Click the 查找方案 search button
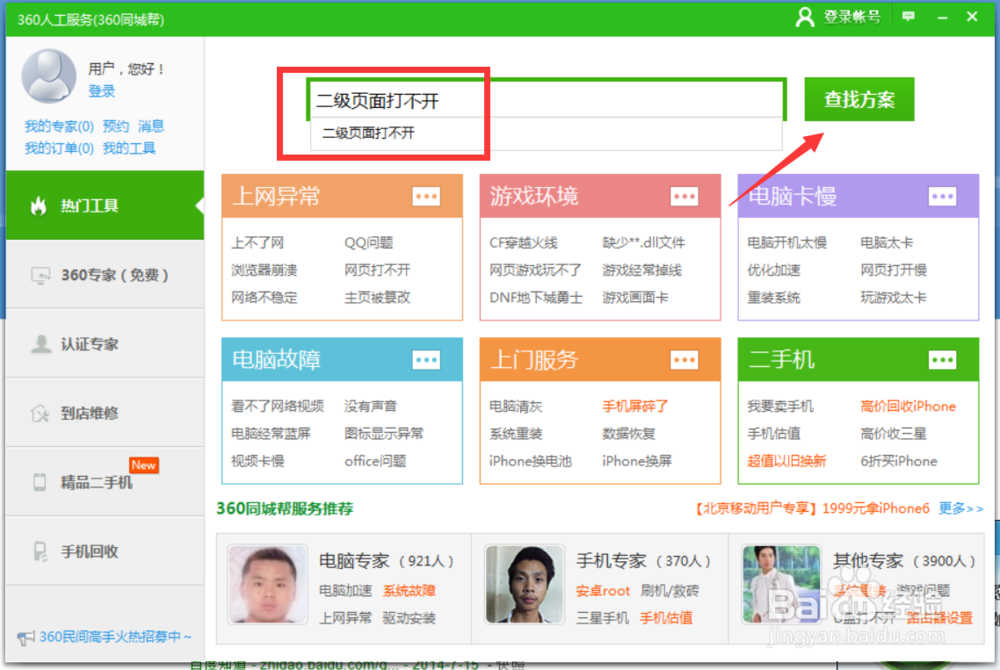1000x670 pixels. [x=859, y=100]
